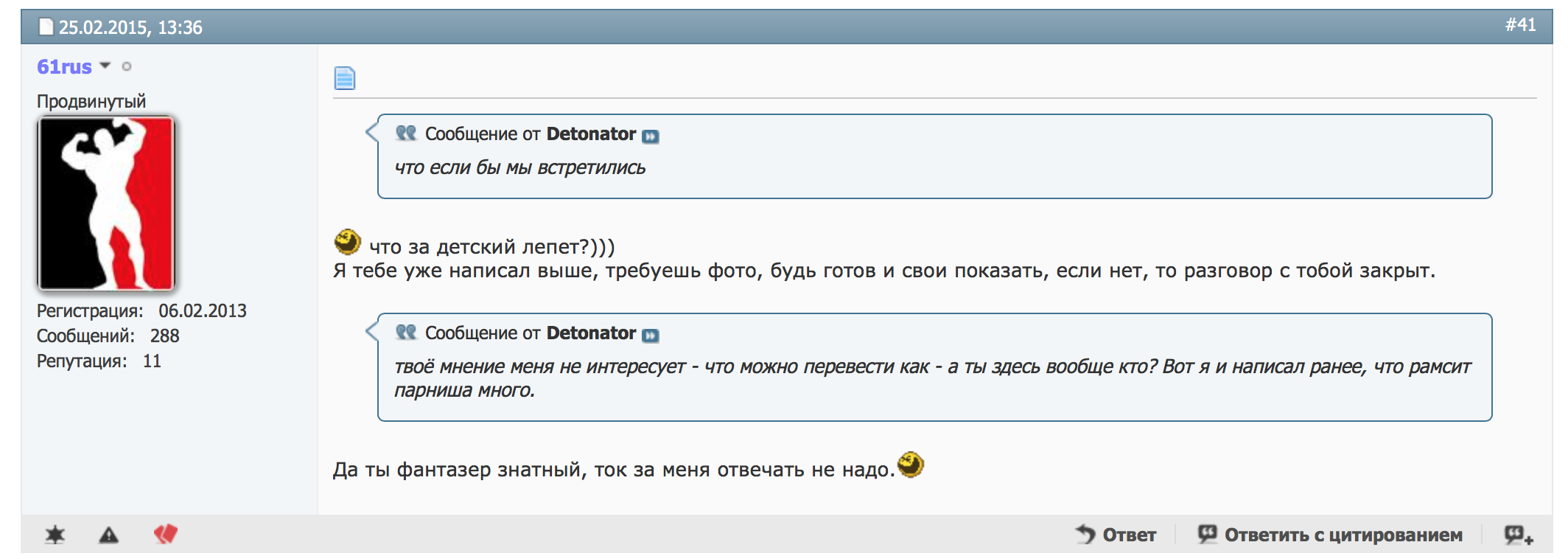Click the star reputation icon in post footer
Viewport: 1568px width, 559px height.
(55, 535)
